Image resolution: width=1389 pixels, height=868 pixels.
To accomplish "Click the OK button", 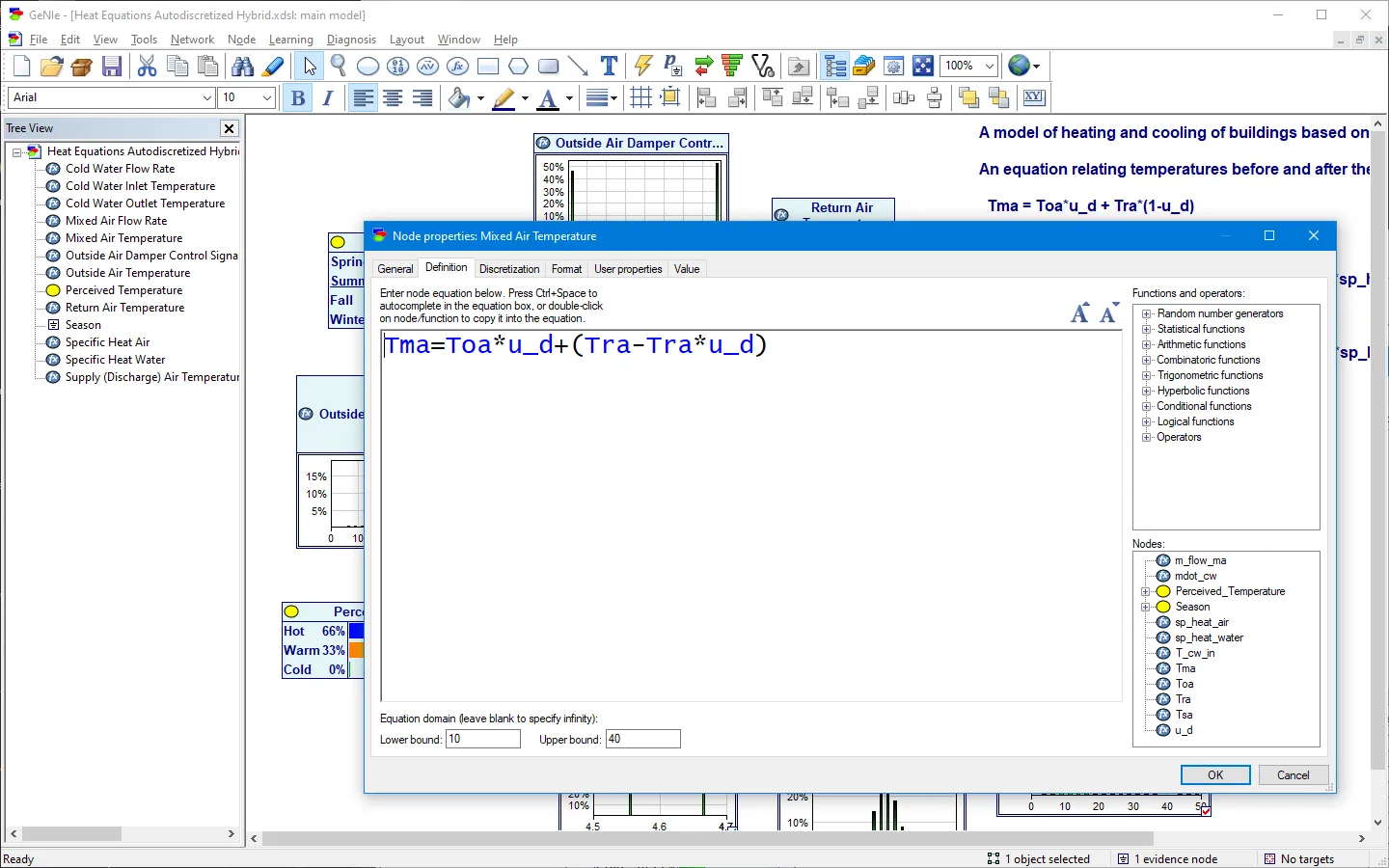I will coord(1215,775).
